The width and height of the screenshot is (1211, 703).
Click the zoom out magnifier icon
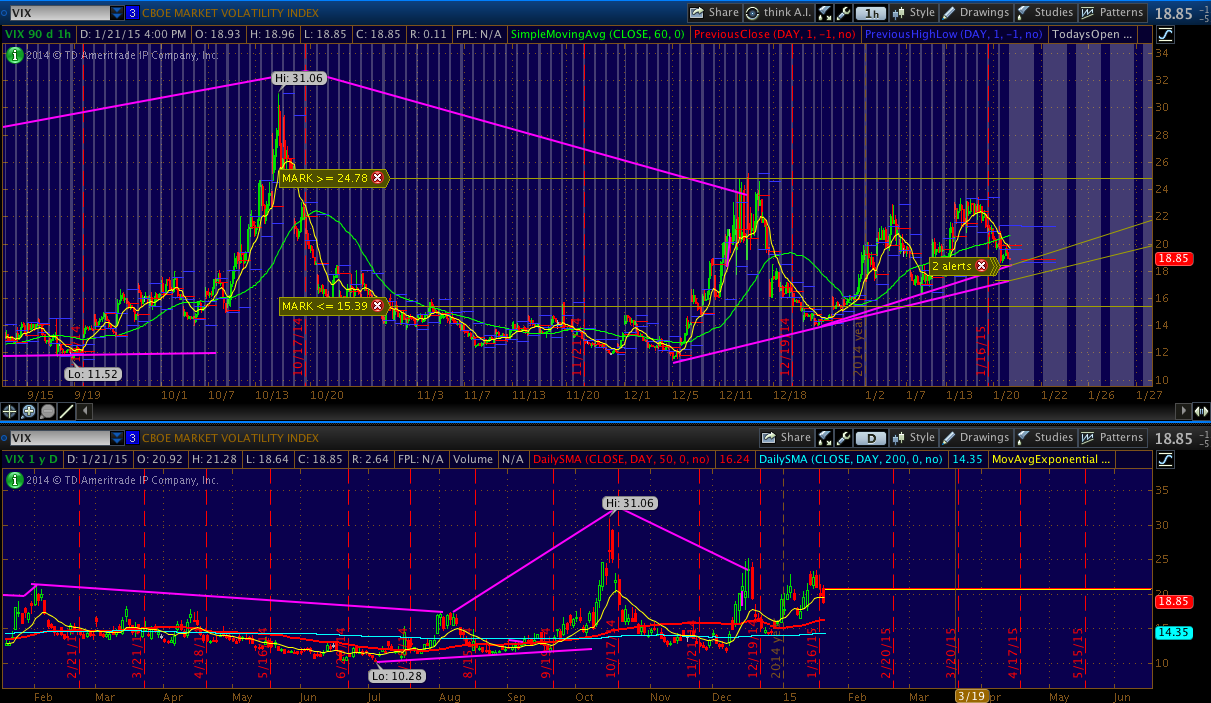47,411
